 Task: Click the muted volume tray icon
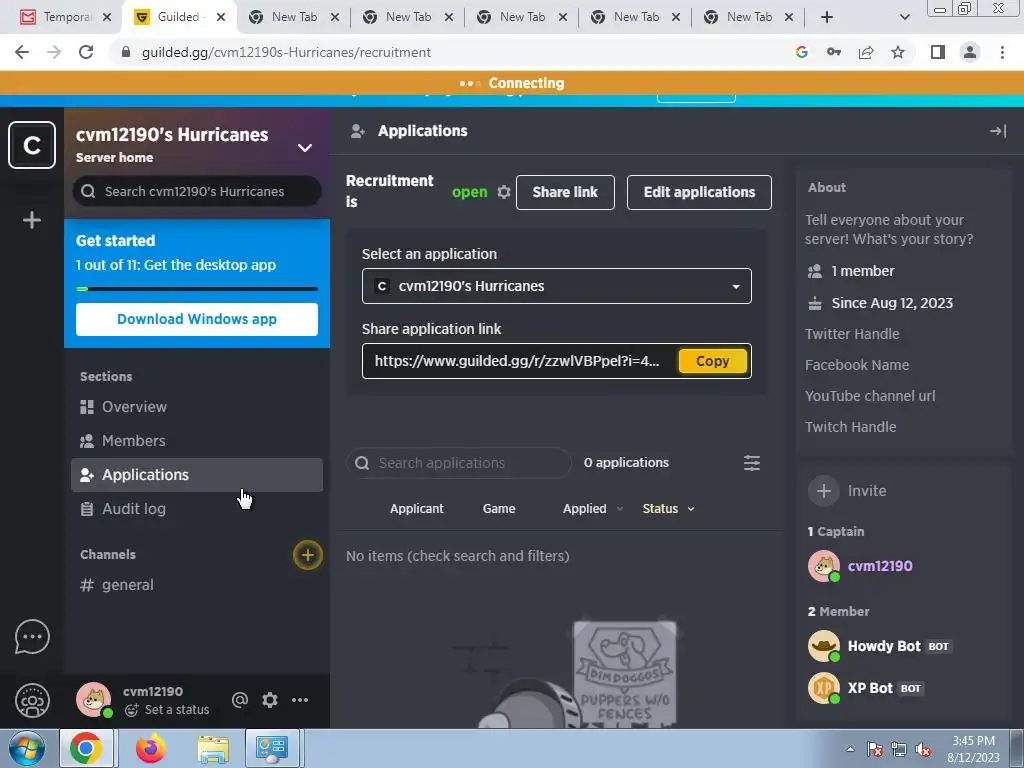(923, 750)
